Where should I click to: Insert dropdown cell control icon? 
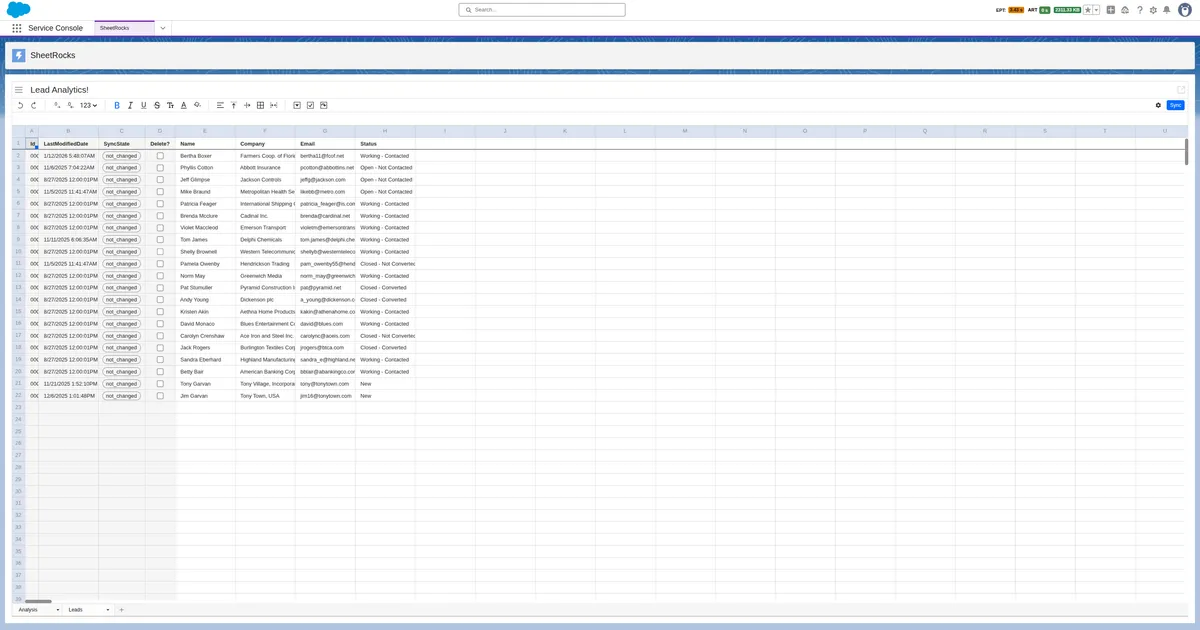click(x=297, y=105)
